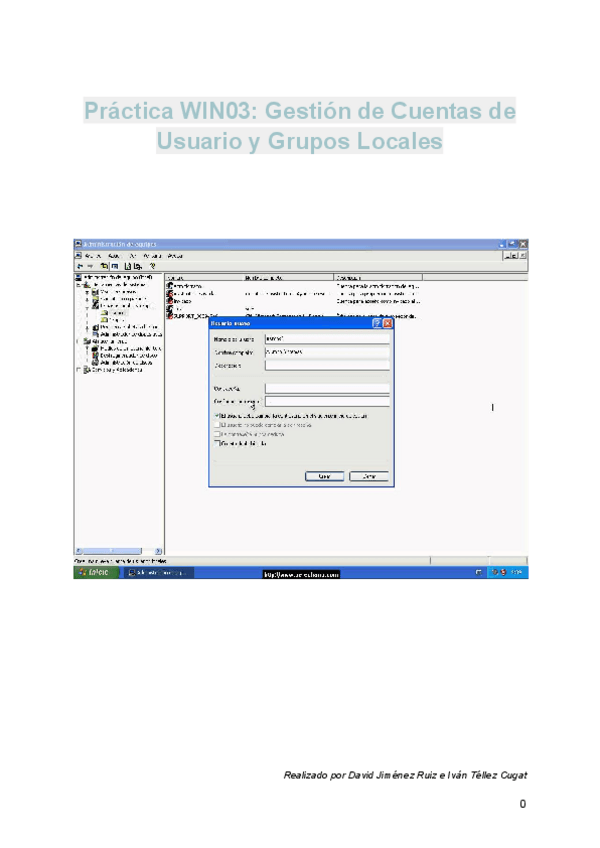This screenshot has height=848, width=600.
Task: Collapse the Herramientas del sistema tree node
Action: 79,284
